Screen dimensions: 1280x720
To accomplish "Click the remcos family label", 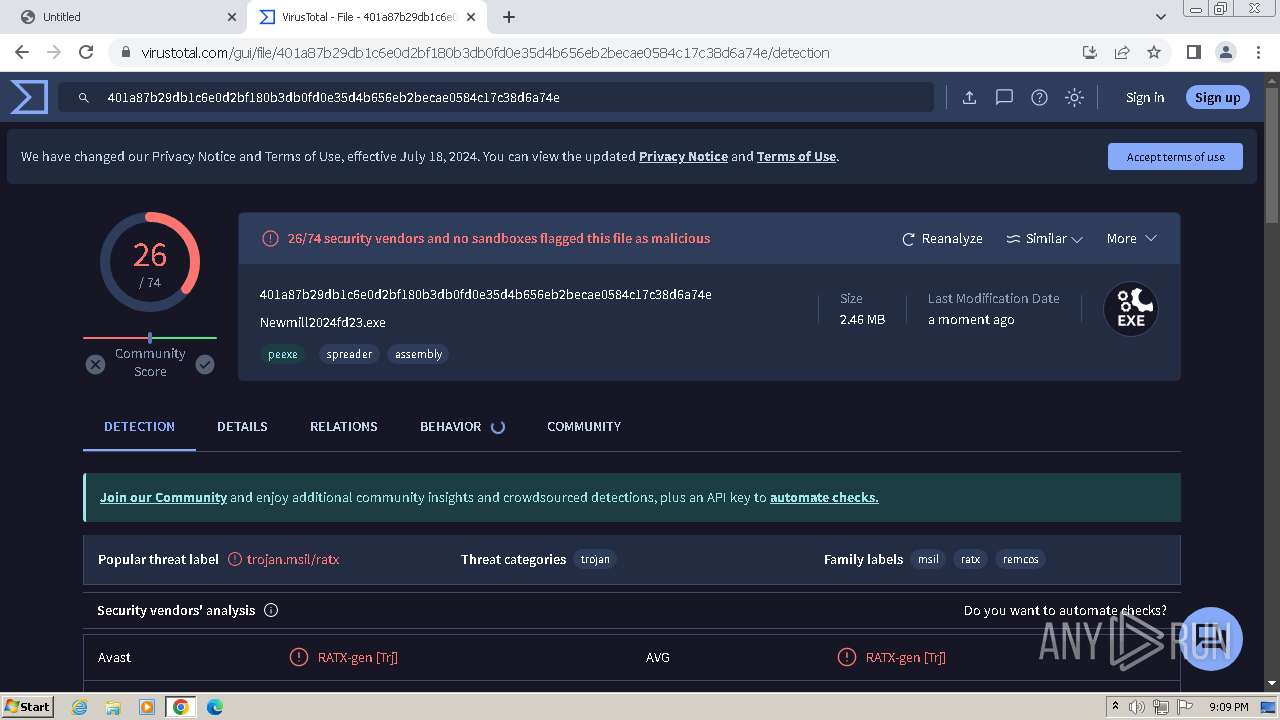I will (1020, 559).
